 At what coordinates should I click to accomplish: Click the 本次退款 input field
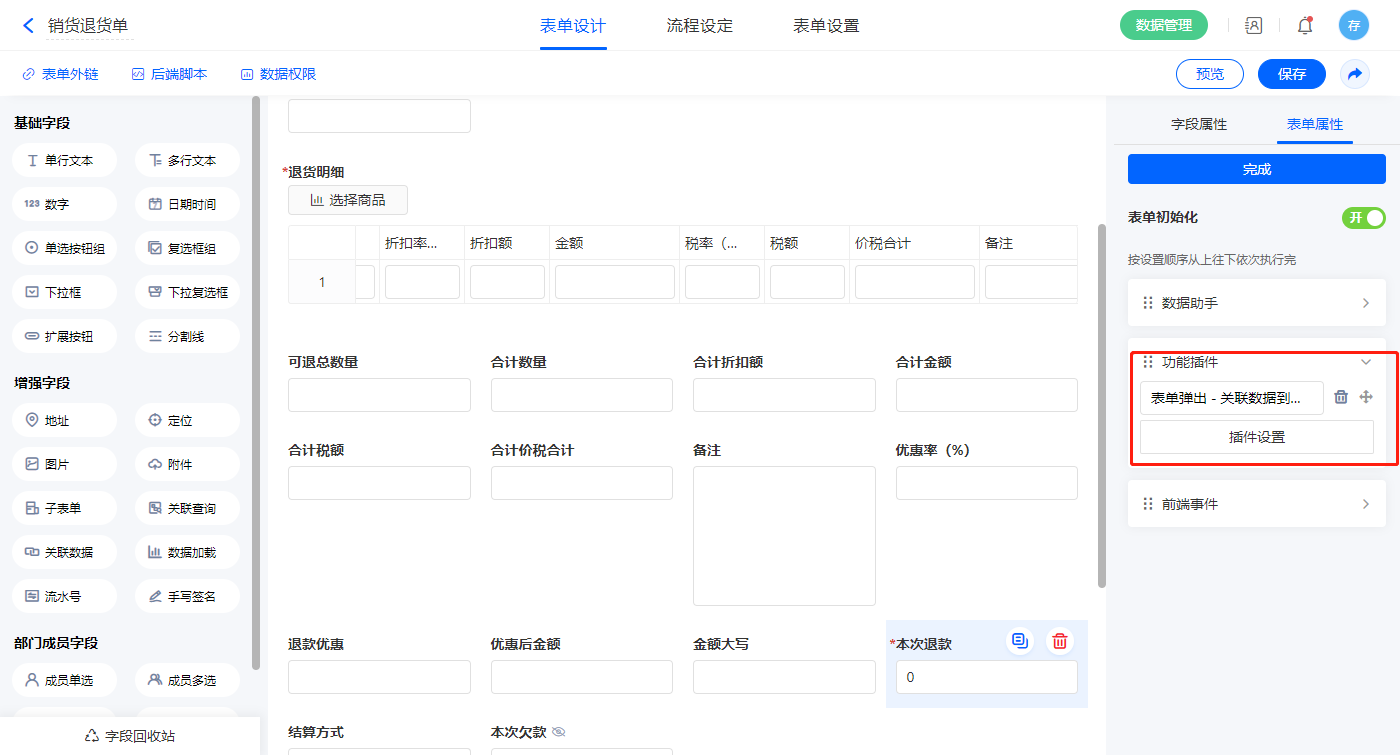tap(981, 677)
